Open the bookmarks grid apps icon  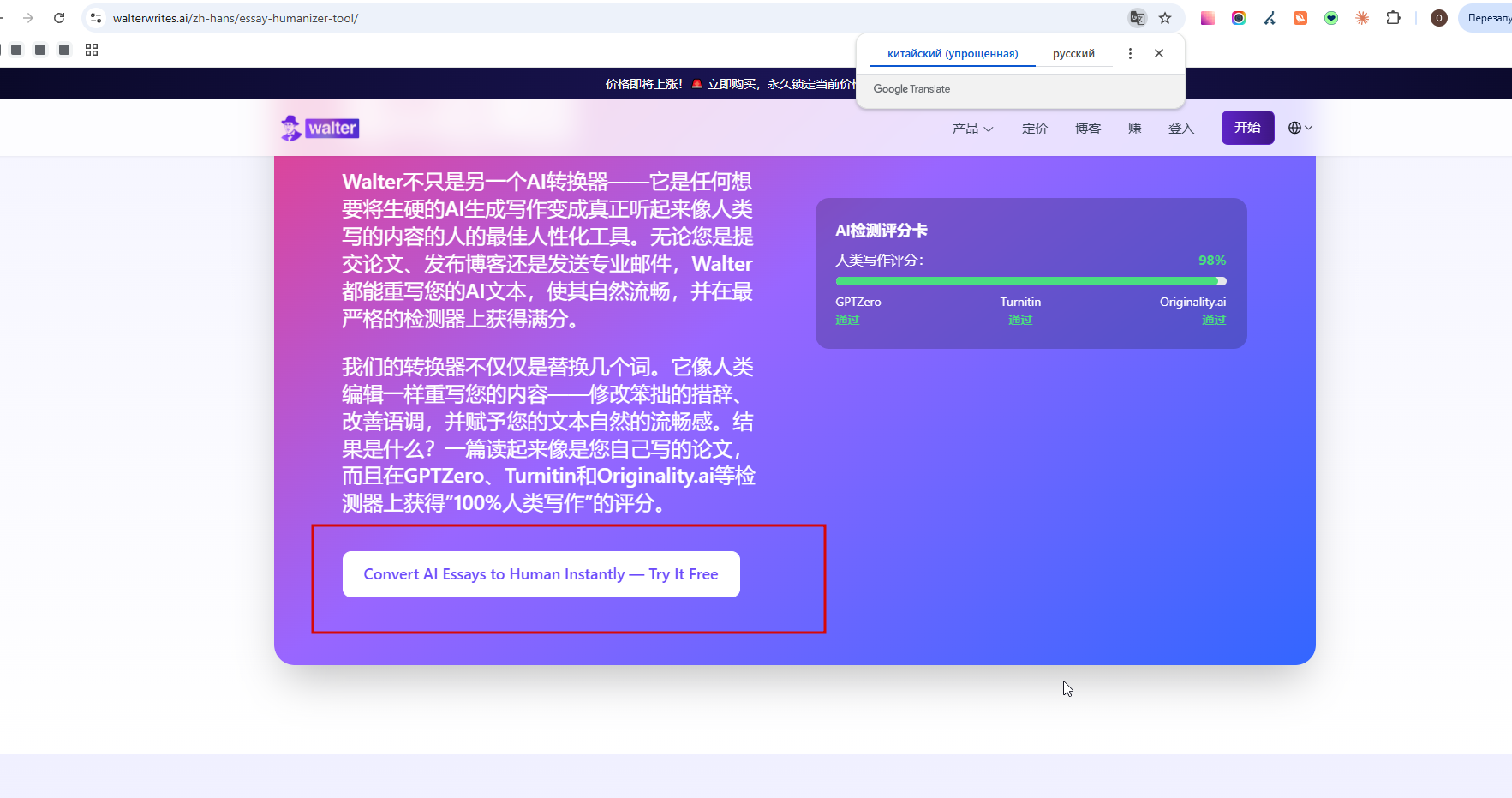92,50
